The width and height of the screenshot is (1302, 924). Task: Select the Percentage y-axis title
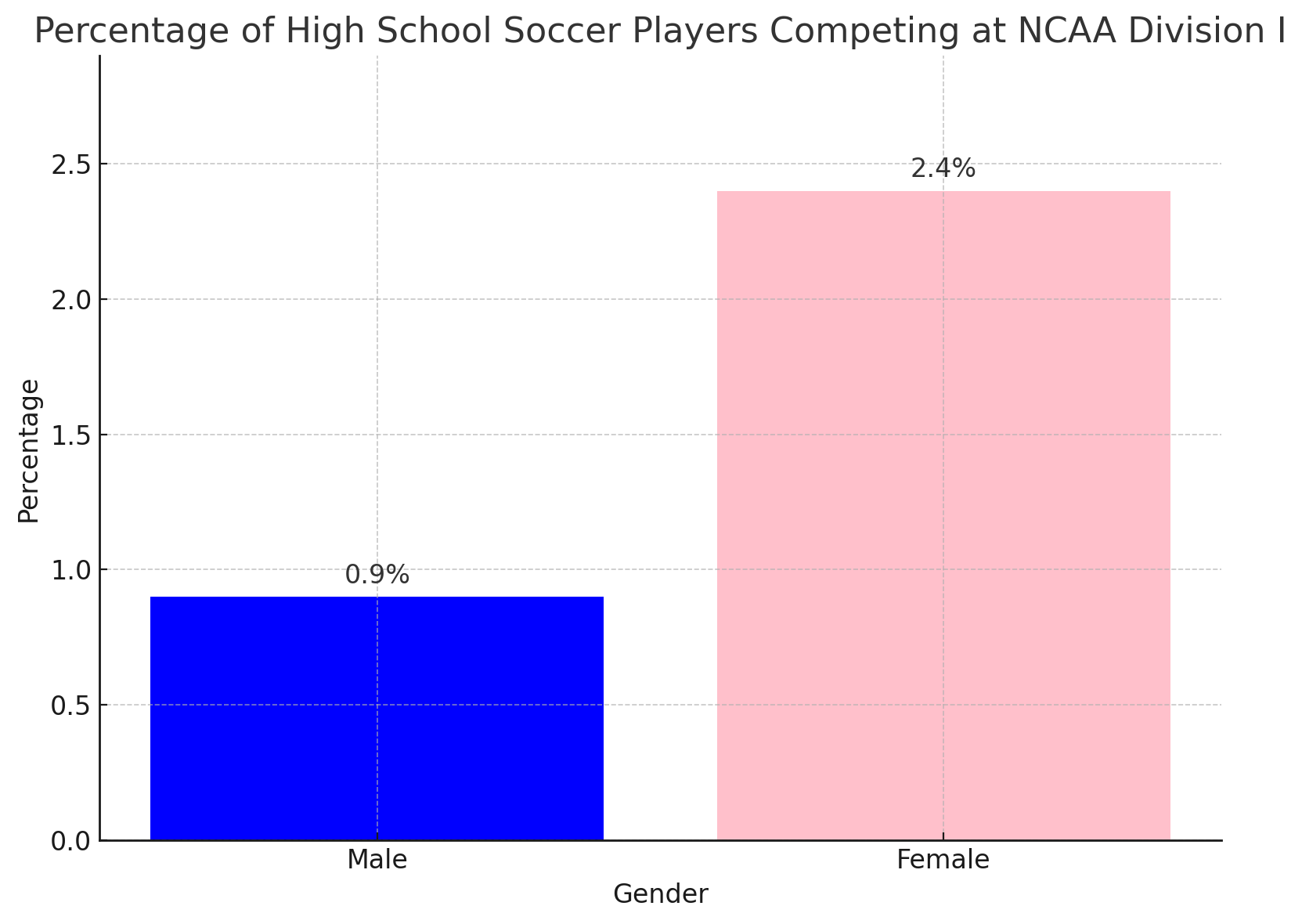(29, 450)
